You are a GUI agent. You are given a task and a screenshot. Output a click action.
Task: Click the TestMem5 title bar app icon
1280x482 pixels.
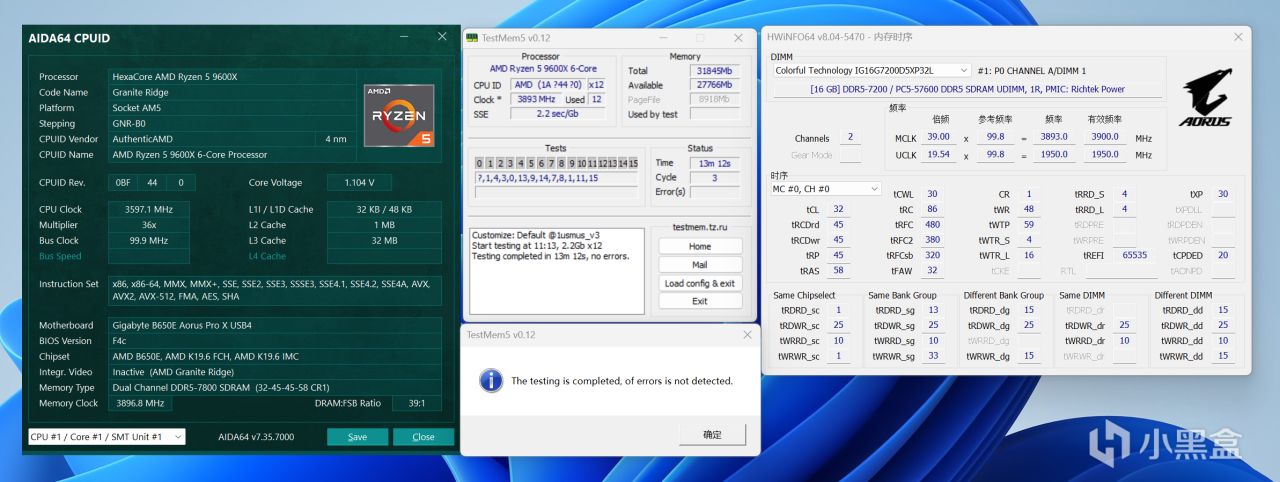pyautogui.click(x=473, y=38)
